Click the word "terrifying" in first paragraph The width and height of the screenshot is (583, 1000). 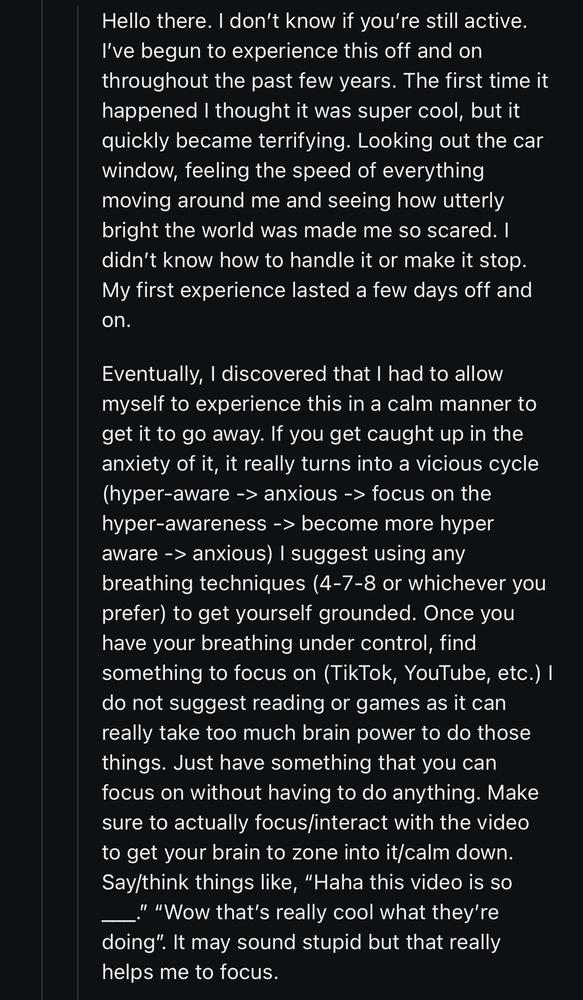[300, 142]
